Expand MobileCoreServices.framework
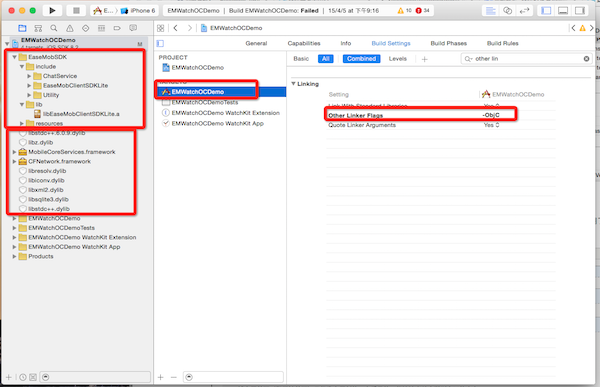 coord(15,152)
